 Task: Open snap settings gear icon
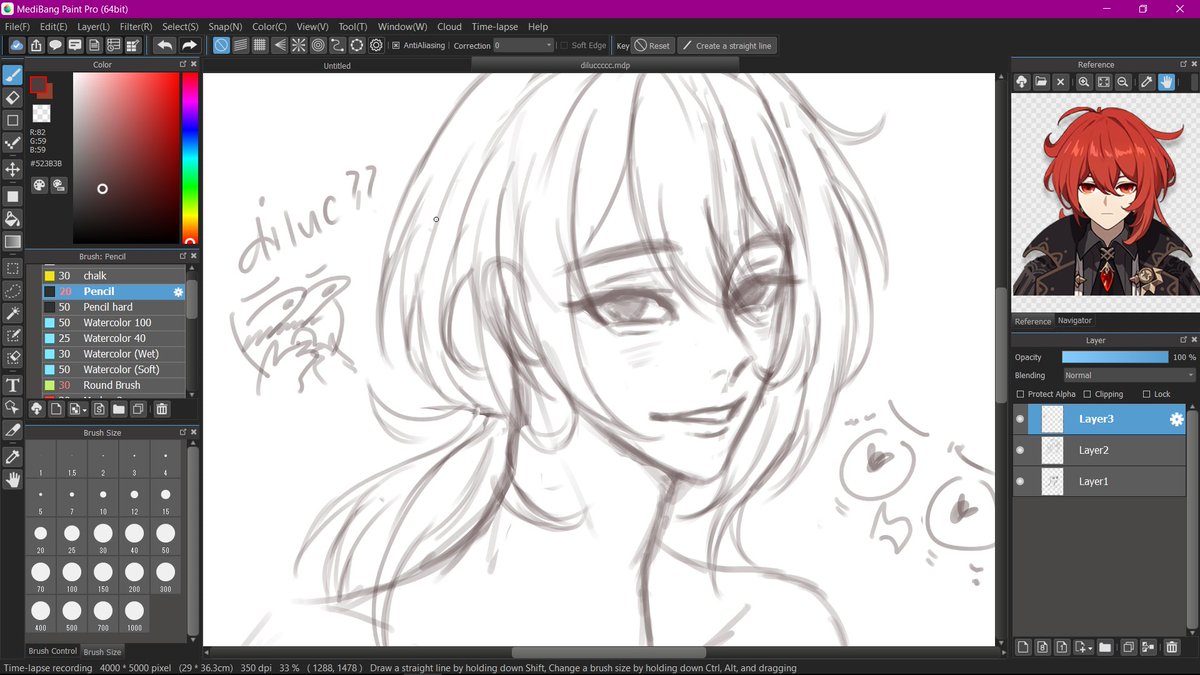pyautogui.click(x=376, y=45)
